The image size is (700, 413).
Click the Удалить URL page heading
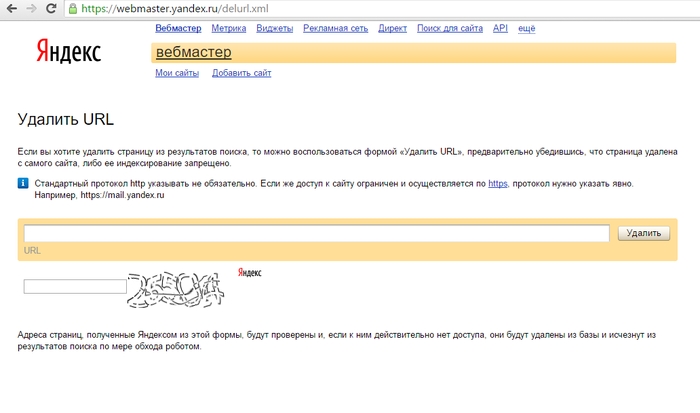tap(66, 119)
